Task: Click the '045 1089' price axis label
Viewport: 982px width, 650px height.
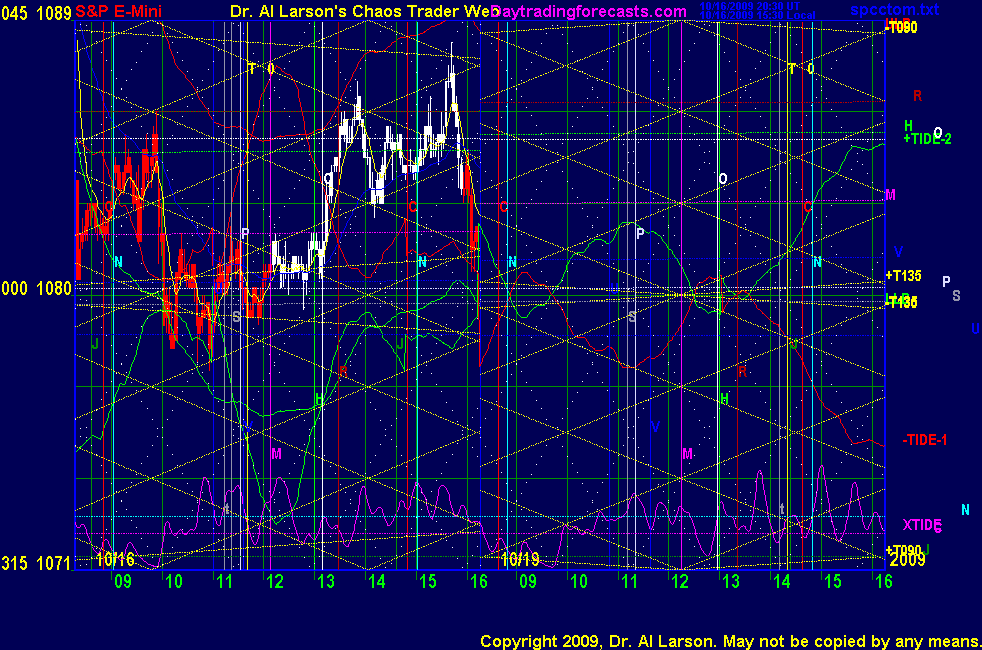Action: coord(36,13)
